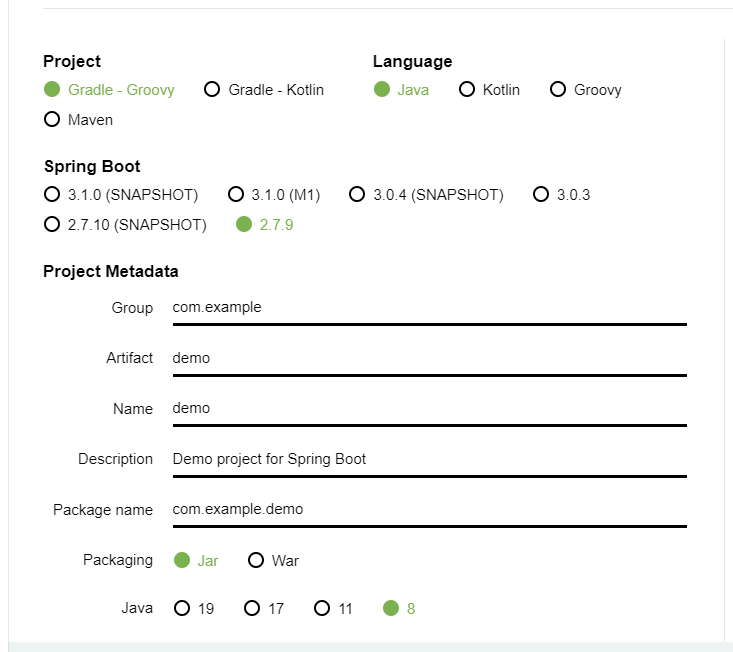Select Gradle - Kotlin project type
The height and width of the screenshot is (652, 733).
[264, 89]
